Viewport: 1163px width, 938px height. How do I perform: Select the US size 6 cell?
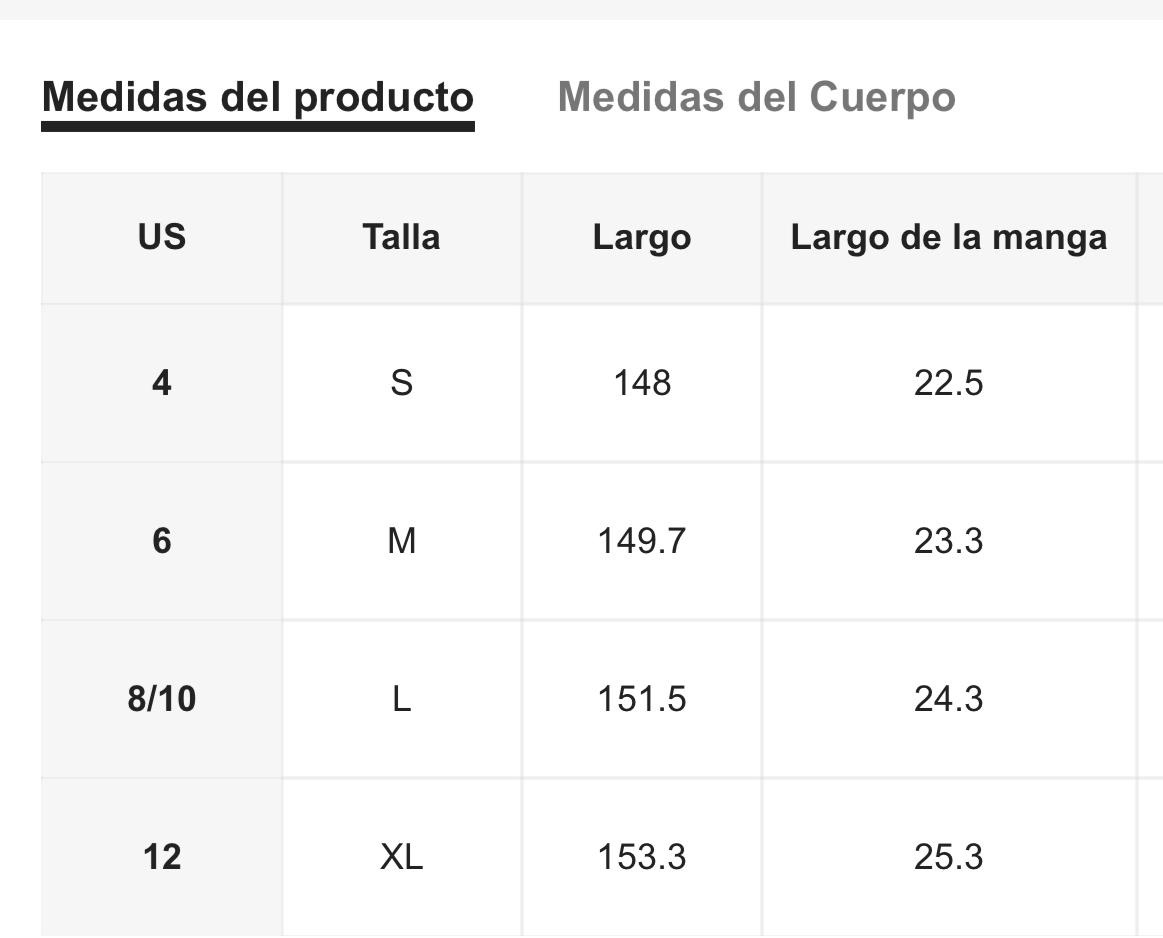coord(162,541)
